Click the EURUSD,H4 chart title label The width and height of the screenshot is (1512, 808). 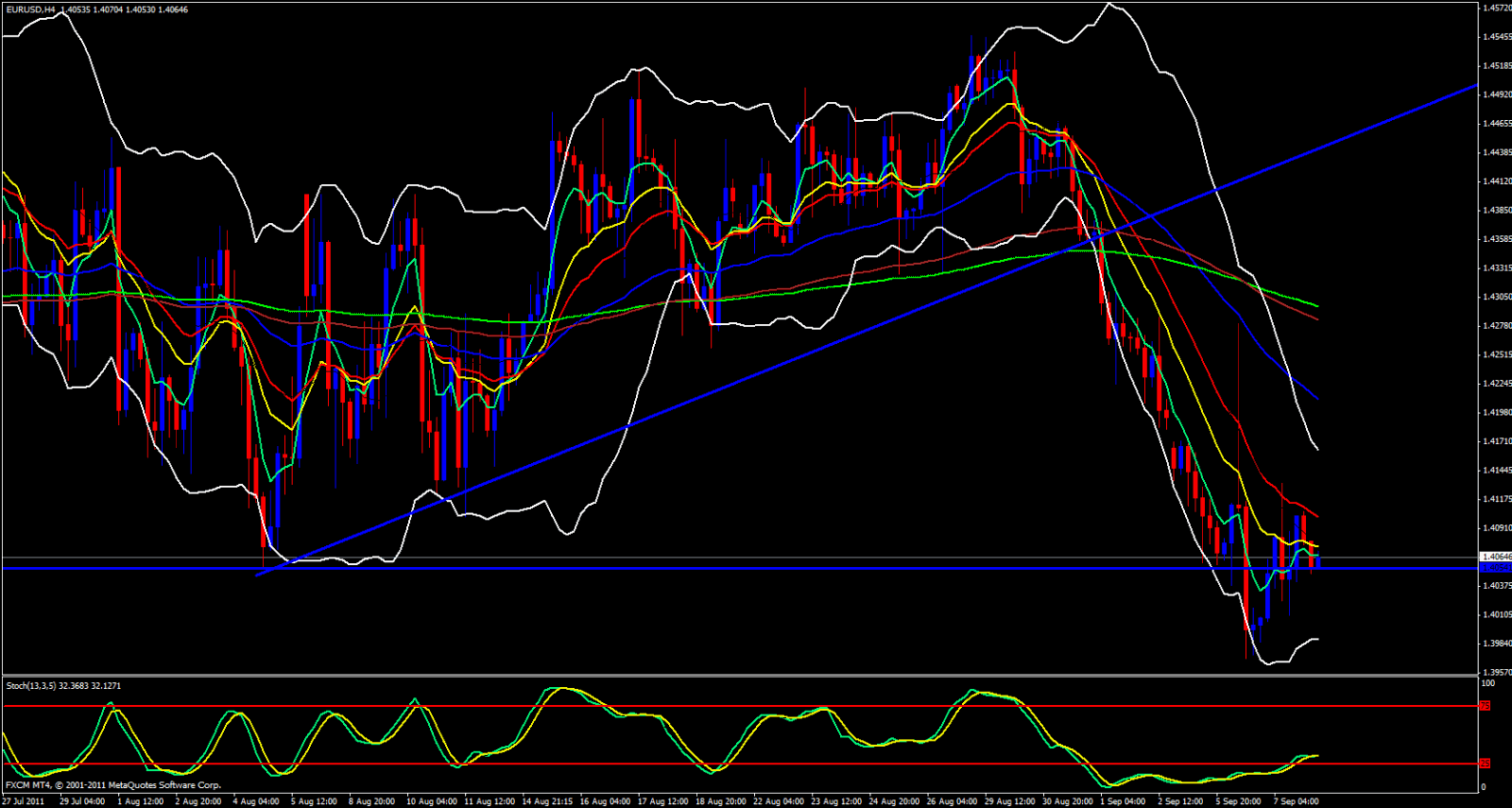29,9
